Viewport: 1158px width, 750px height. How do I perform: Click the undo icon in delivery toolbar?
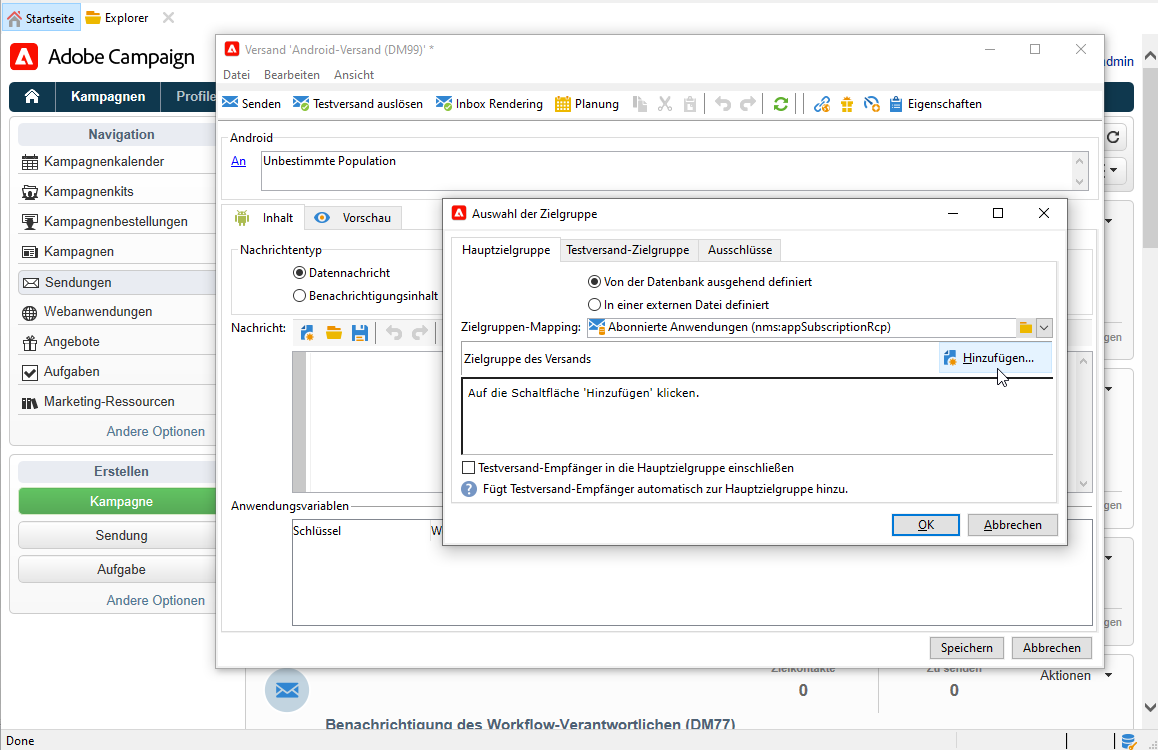tap(723, 104)
